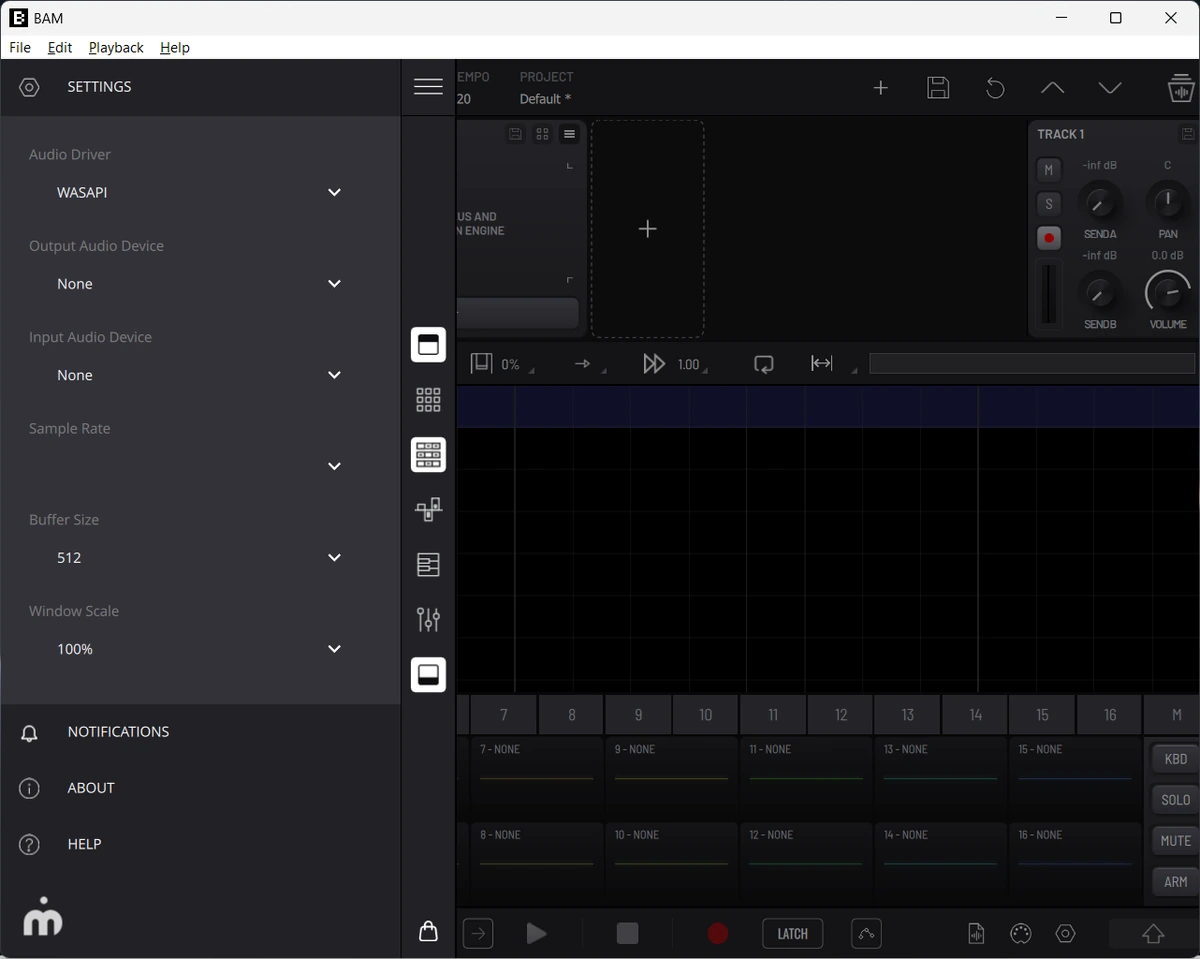This screenshot has width=1200, height=959.
Task: Click the audio trash bin icon
Action: tap(1181, 87)
